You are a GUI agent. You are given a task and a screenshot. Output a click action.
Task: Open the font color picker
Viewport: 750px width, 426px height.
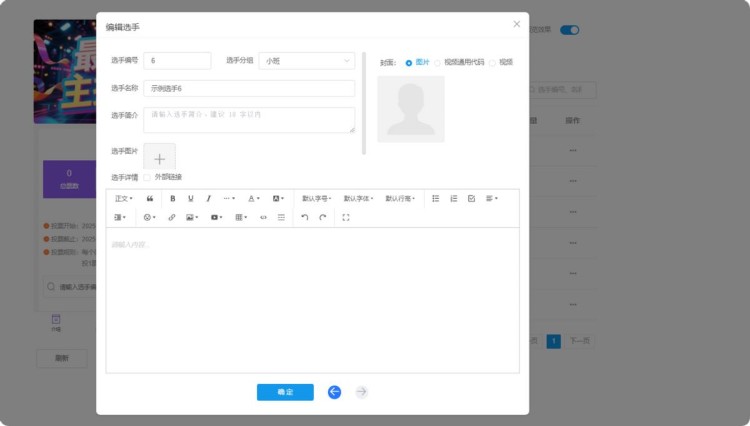point(254,199)
